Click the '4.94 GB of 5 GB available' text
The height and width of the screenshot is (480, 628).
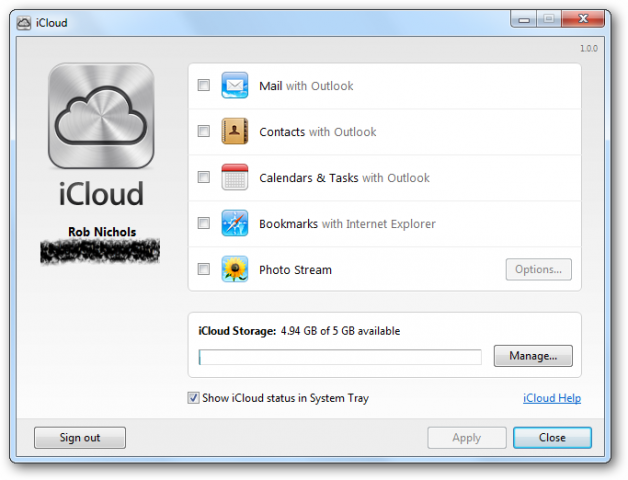[340, 331]
